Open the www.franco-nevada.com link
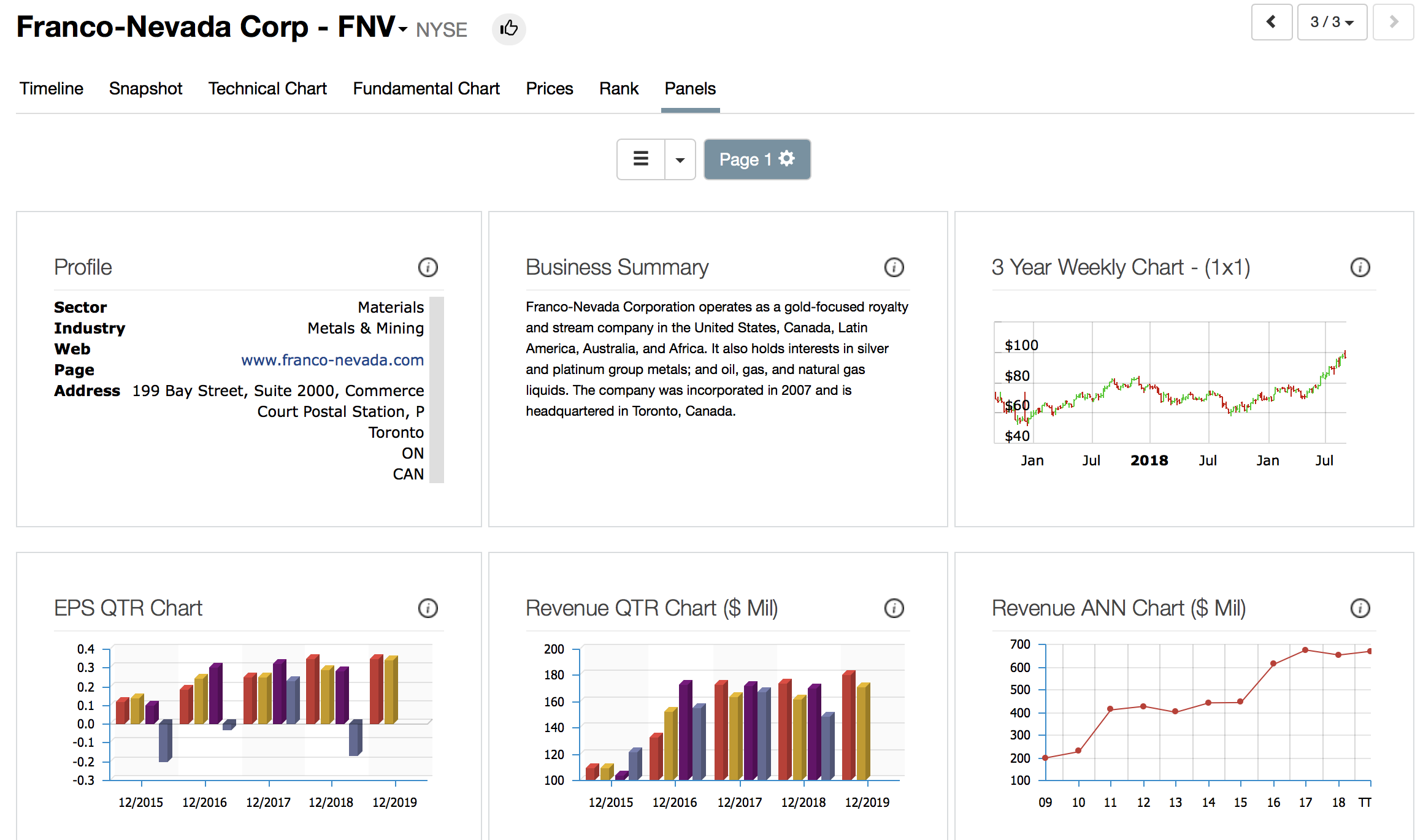This screenshot has height=840, width=1423. (332, 360)
